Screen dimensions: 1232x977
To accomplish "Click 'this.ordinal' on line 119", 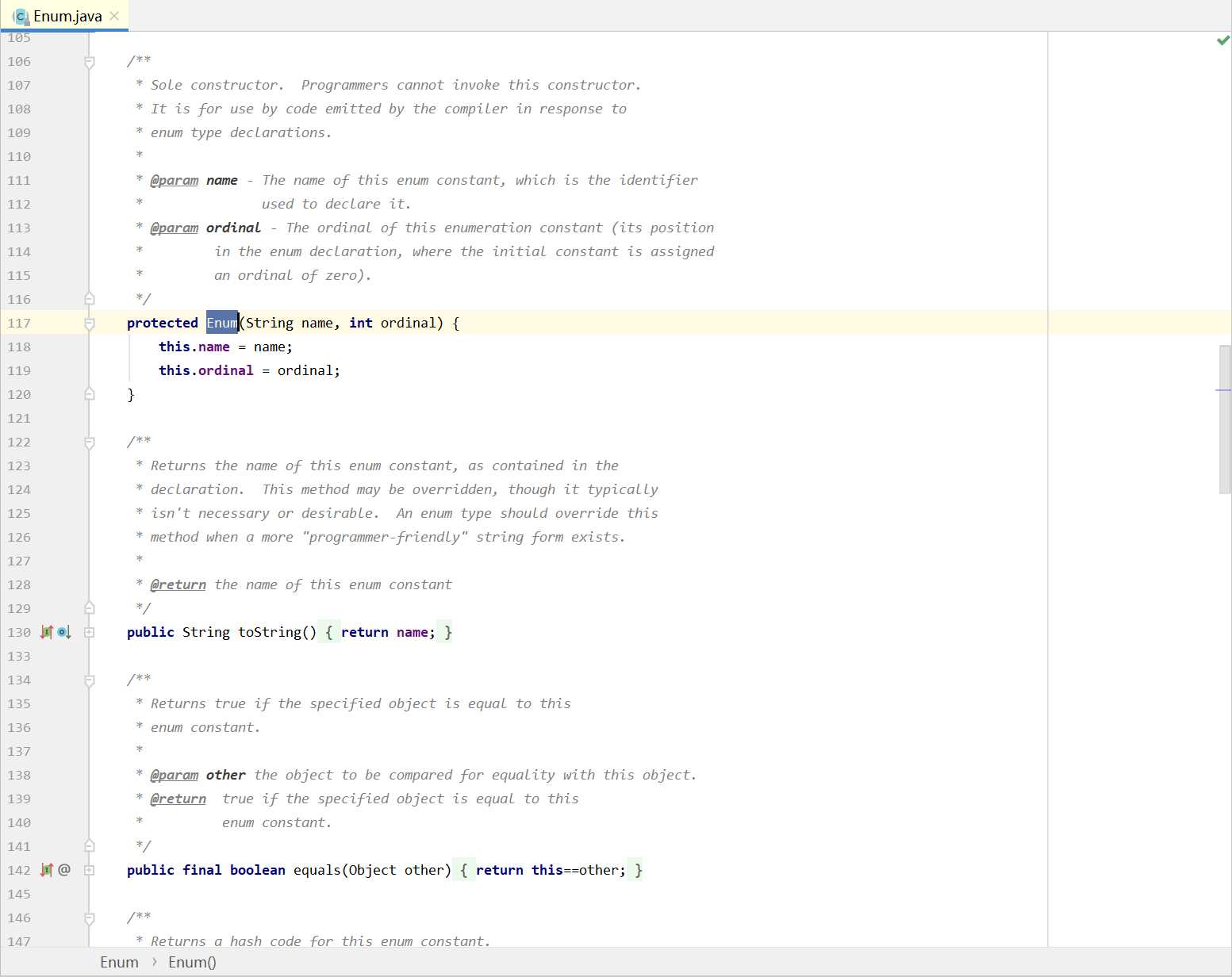I will click(x=206, y=370).
